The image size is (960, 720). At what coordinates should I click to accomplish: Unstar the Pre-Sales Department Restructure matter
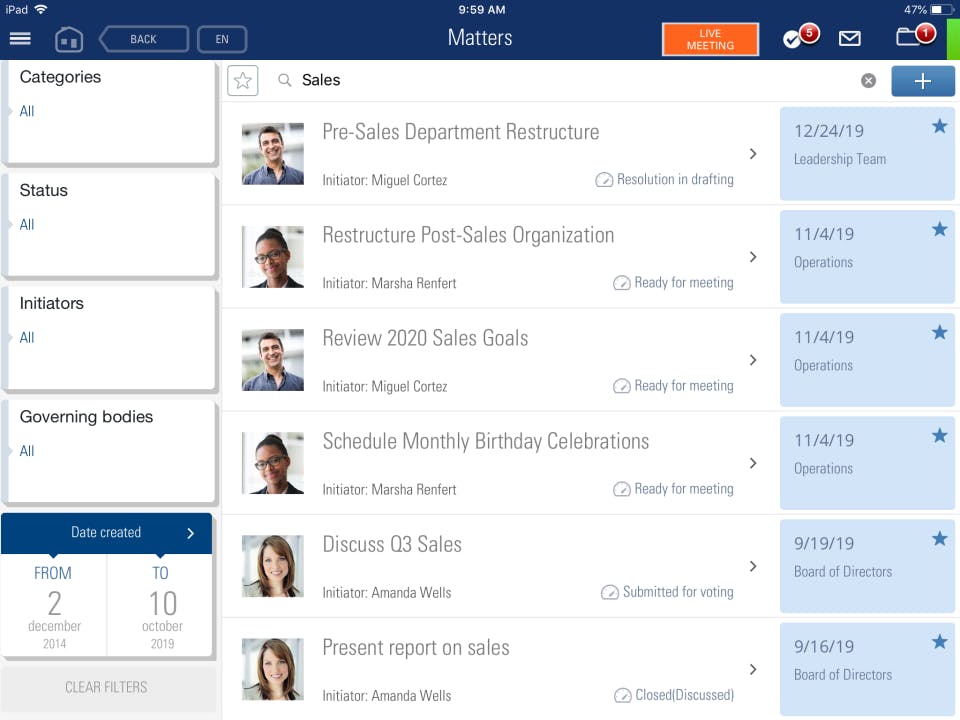[x=939, y=127]
